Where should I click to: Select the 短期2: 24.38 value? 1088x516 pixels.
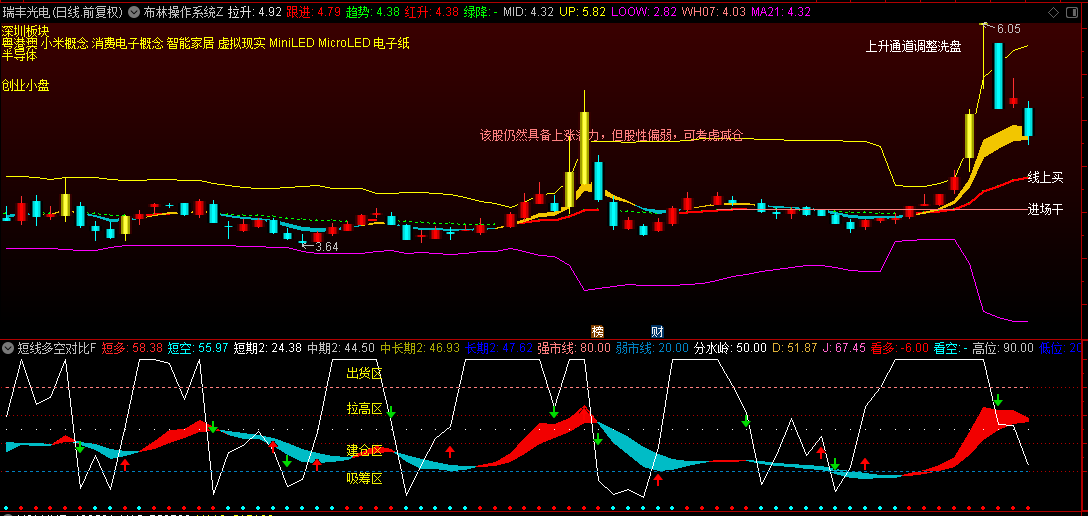click(268, 348)
